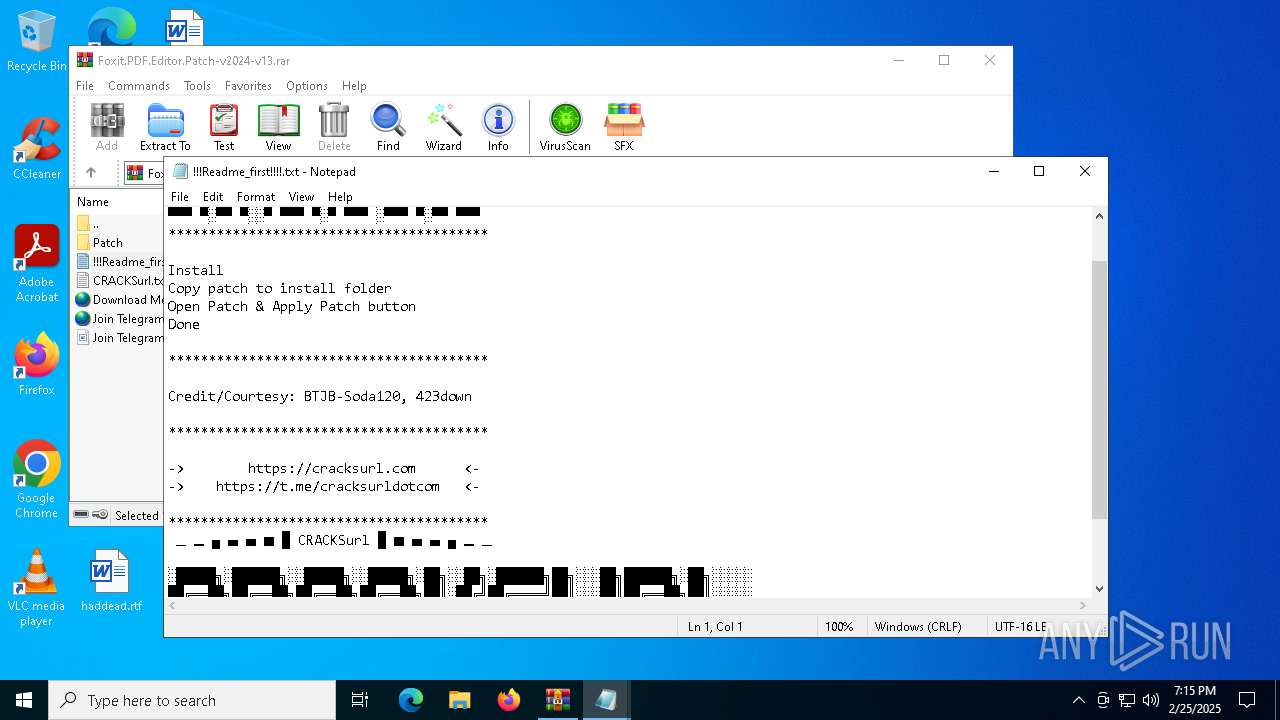
Task: Select the Patch folder in WinRAR list
Action: click(108, 242)
